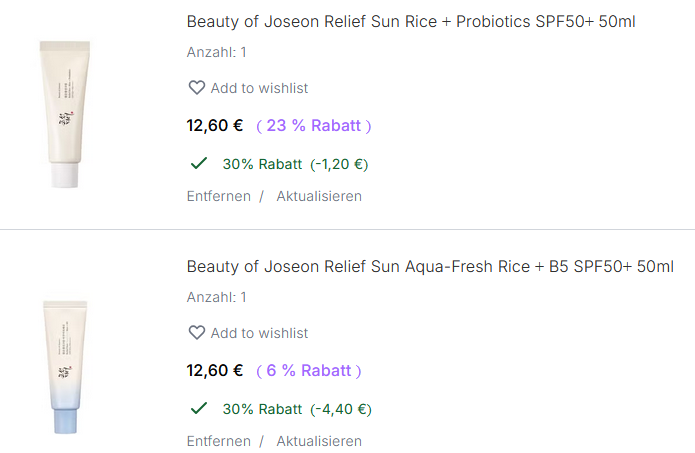Open the Relief Sun Aqua-Fresh Rice + B5 title
The image size is (695, 453).
tap(430, 266)
